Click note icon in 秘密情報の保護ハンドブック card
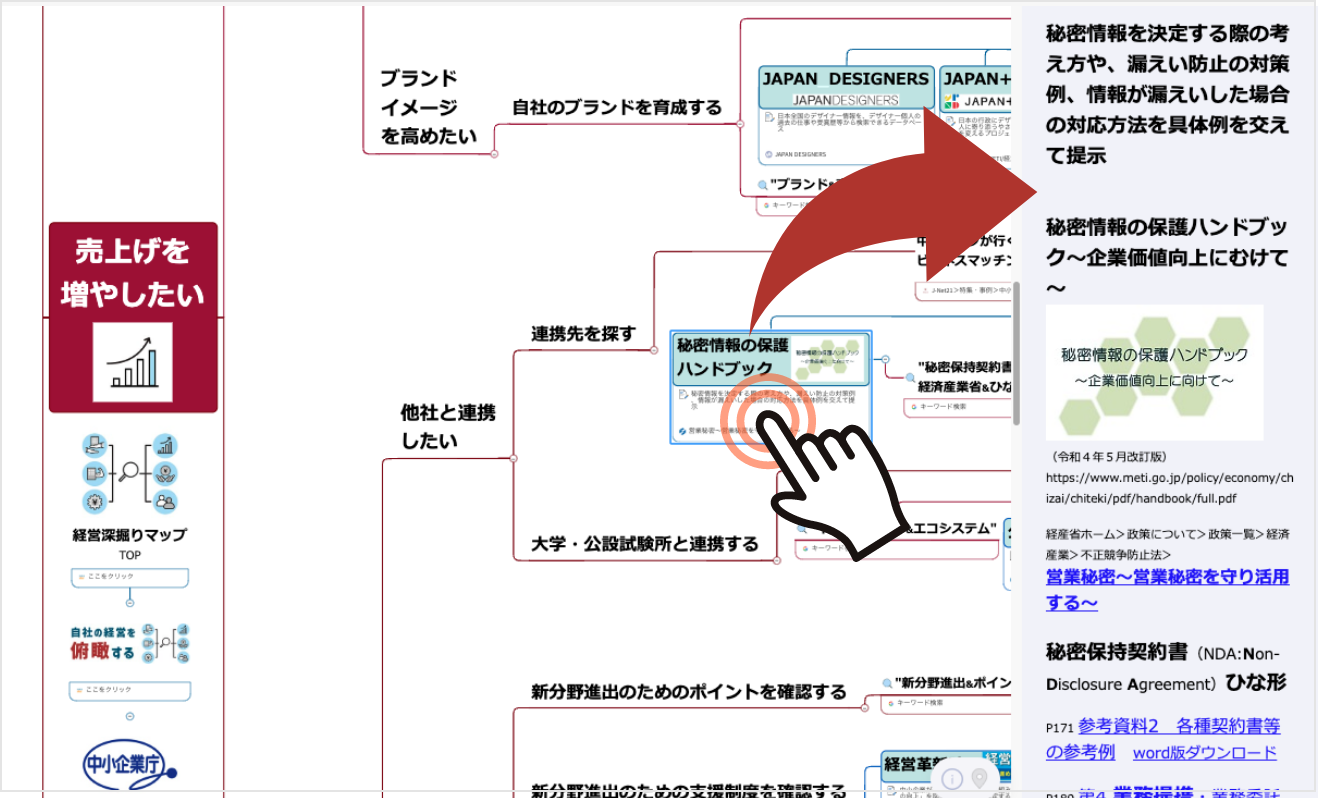The image size is (1318, 798). click(x=682, y=396)
